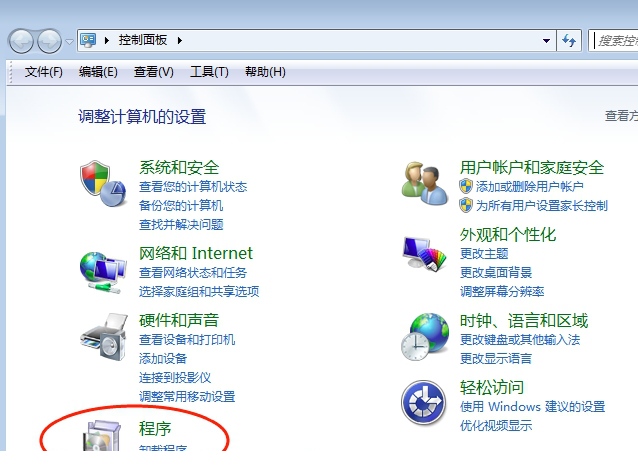Click the shield icon beside 添加或删除用户帐户
This screenshot has height=469, width=638.
coord(466,187)
